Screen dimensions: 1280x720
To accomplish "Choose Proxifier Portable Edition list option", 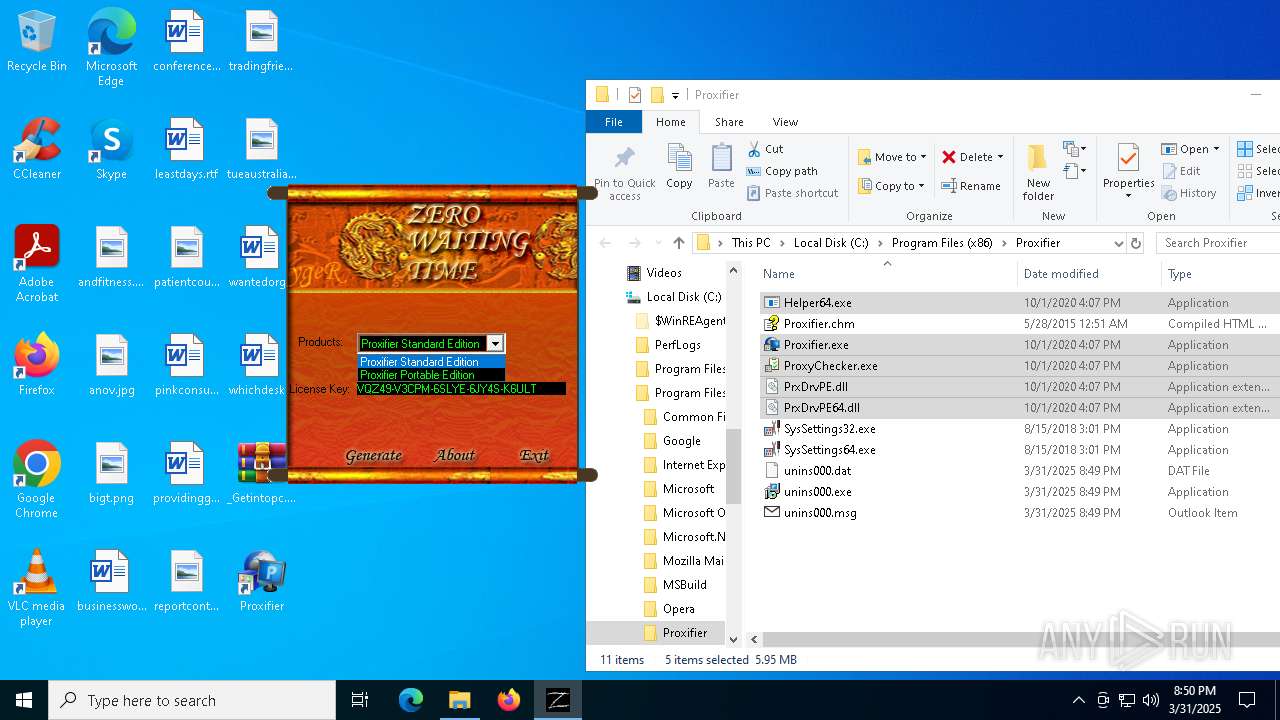I will (x=431, y=375).
